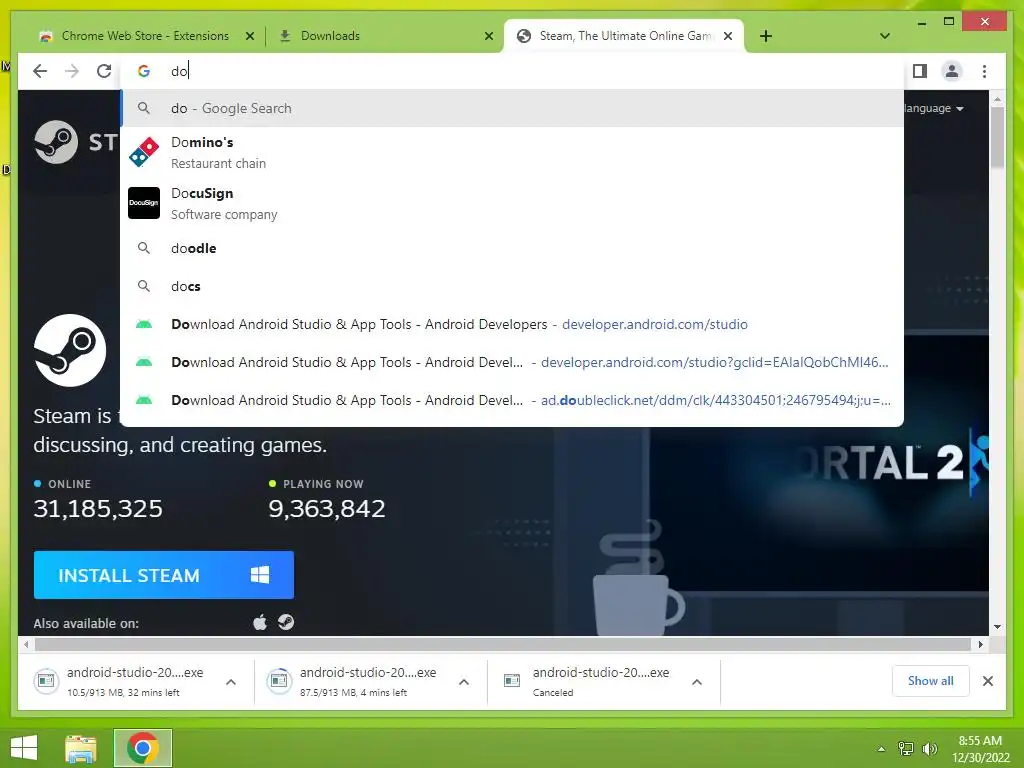The height and width of the screenshot is (768, 1024).
Task: Reload the current page
Action: tap(104, 71)
